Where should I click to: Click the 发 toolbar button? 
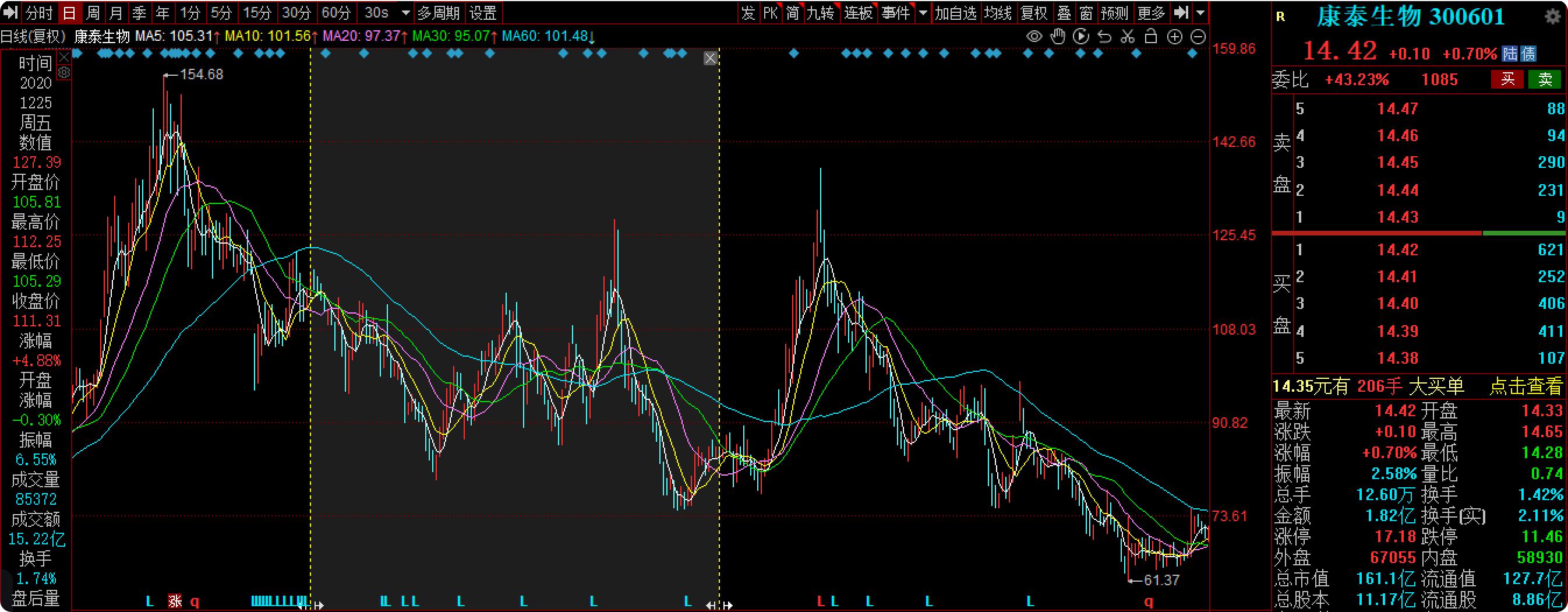tap(748, 12)
